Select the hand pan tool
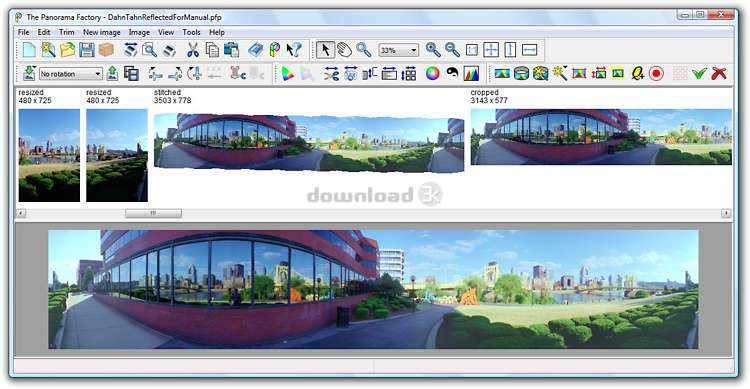This screenshot has width=750, height=389. 344,50
